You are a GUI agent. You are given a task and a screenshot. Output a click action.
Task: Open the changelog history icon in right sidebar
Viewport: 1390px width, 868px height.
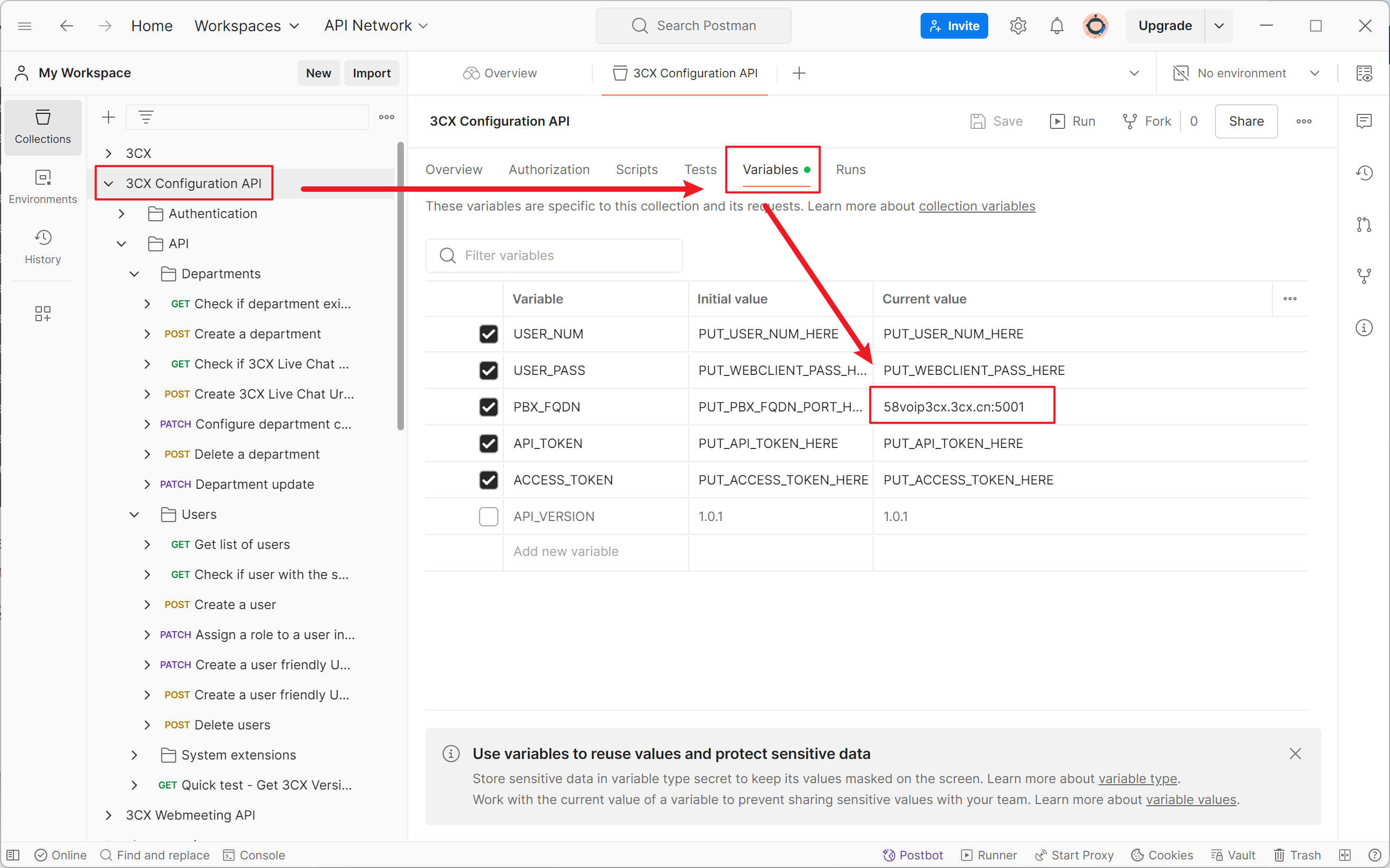pyautogui.click(x=1364, y=173)
